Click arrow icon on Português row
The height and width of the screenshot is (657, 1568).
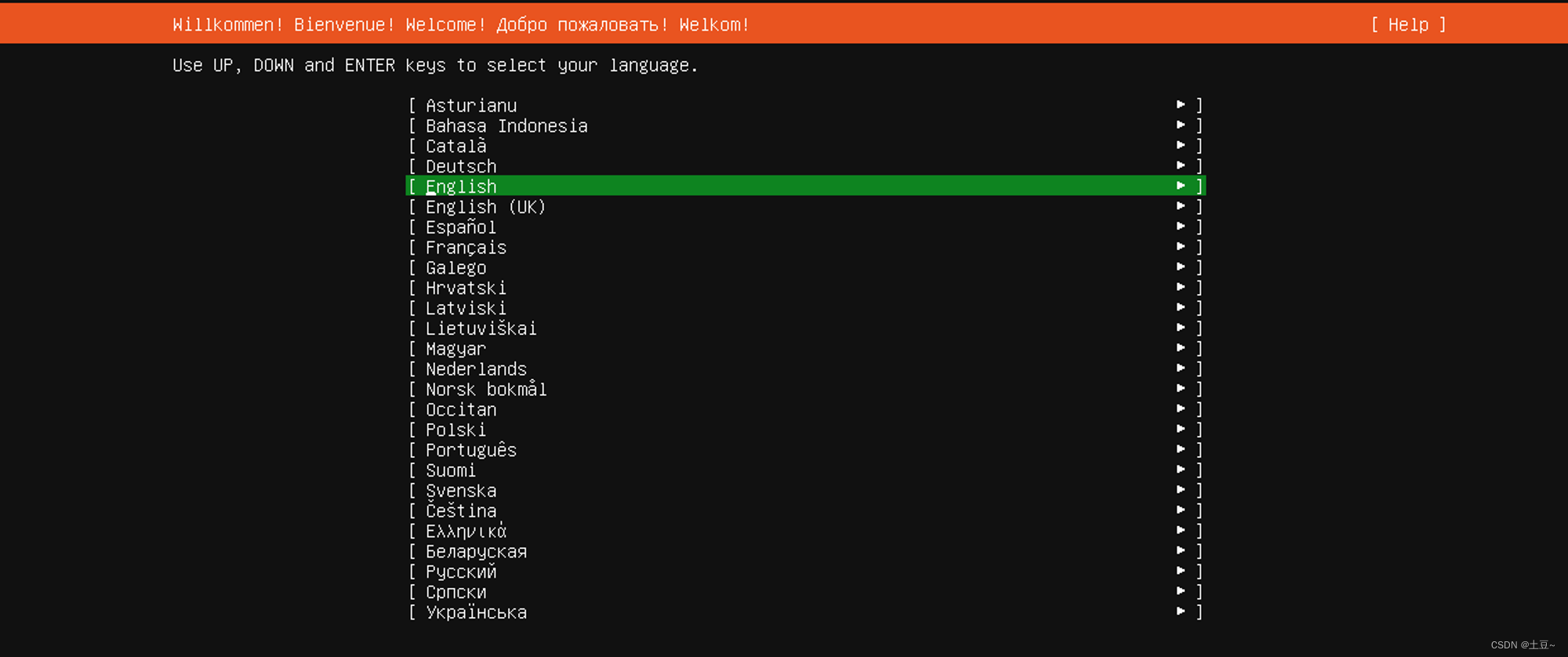click(1181, 449)
